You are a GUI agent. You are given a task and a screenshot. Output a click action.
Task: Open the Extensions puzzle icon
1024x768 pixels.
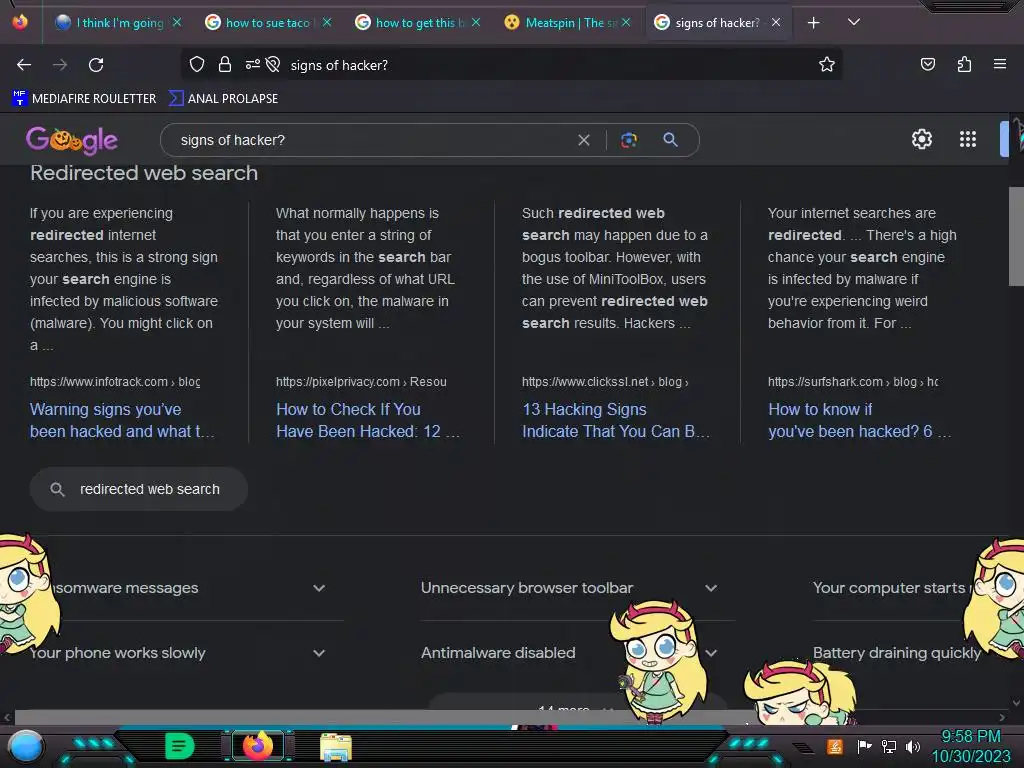tap(964, 64)
